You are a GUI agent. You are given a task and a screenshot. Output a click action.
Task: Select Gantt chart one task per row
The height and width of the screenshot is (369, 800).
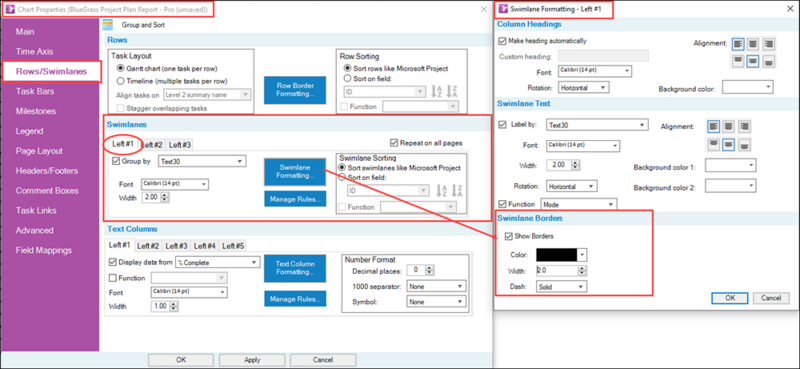click(120, 68)
